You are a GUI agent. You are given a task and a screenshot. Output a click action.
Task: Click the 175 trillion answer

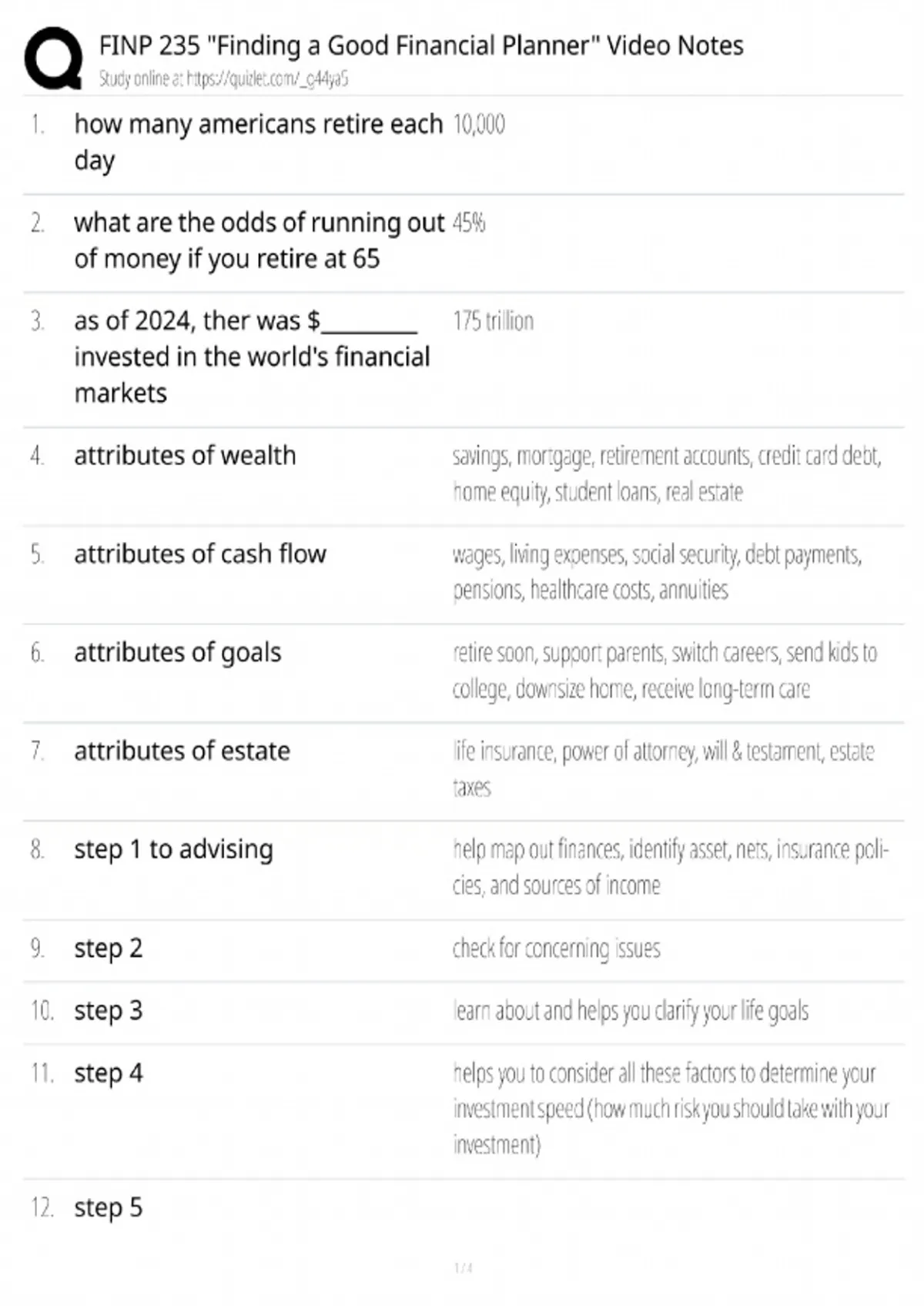[x=493, y=321]
